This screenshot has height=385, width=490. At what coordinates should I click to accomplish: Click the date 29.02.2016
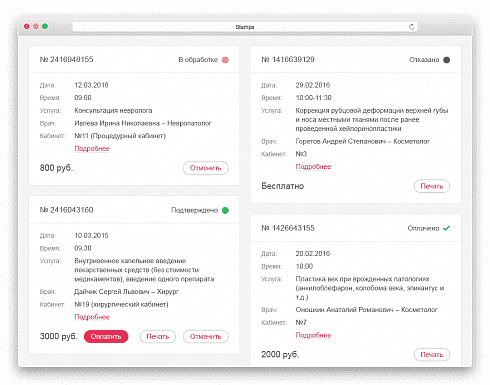[x=313, y=85]
